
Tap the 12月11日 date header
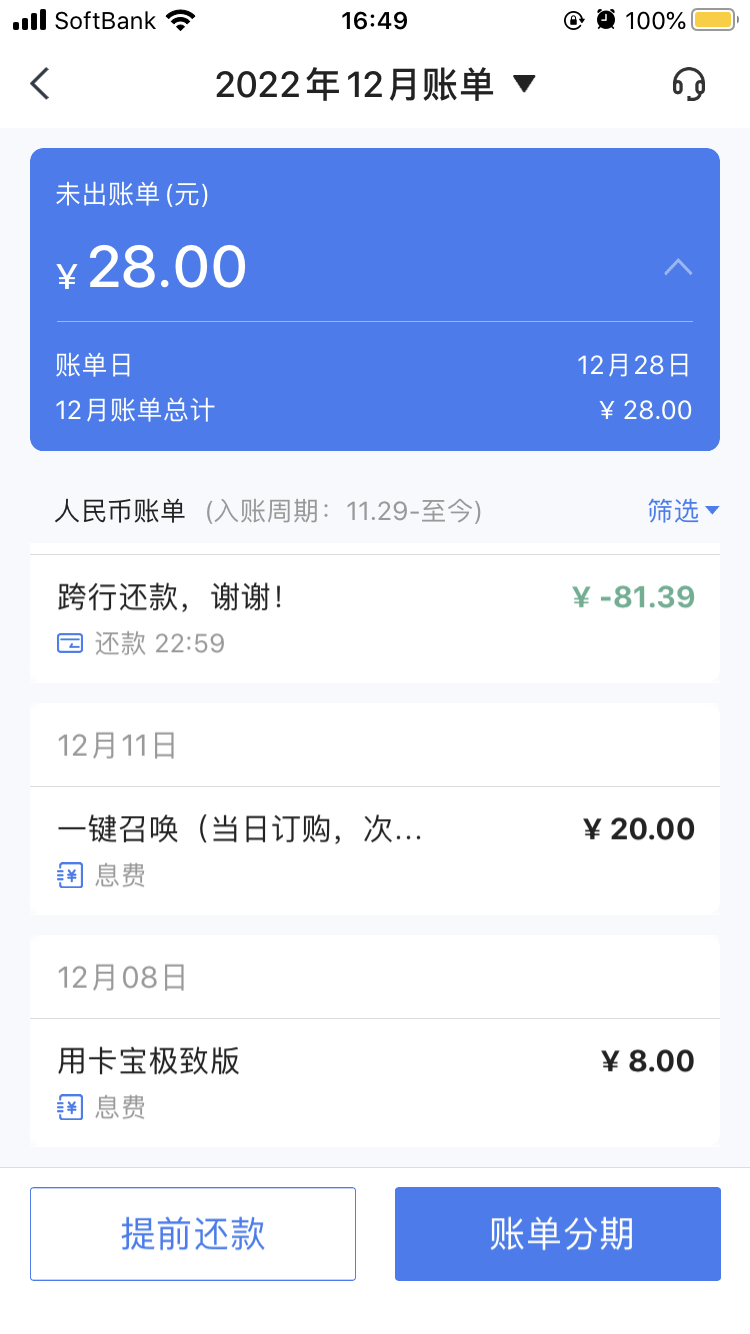(x=117, y=745)
